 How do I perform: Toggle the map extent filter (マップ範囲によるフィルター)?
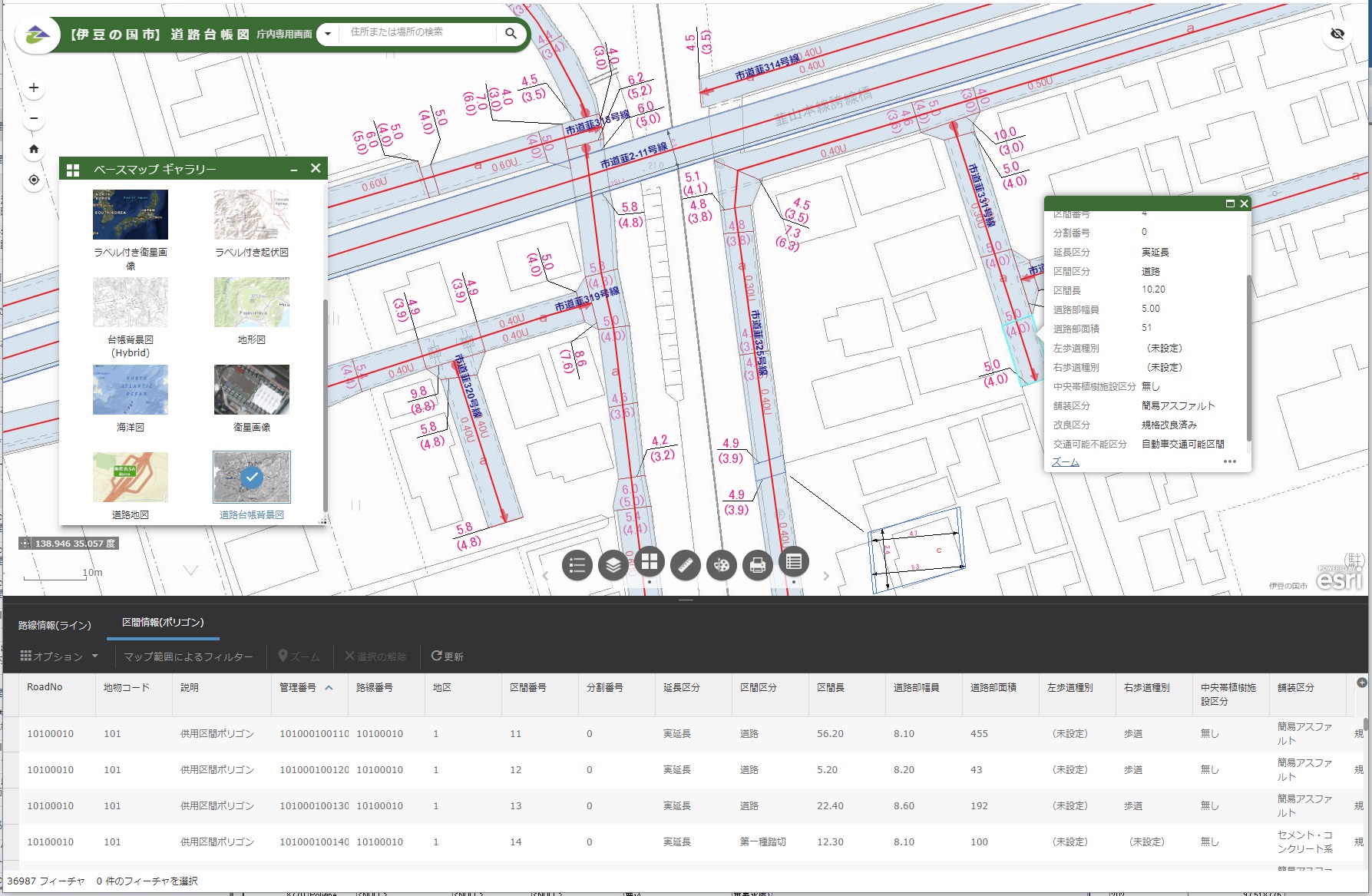point(188,656)
